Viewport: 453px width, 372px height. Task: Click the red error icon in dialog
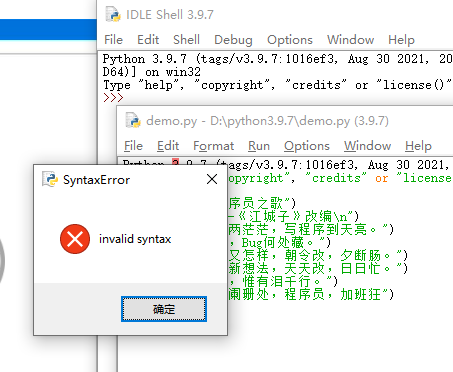click(75, 239)
